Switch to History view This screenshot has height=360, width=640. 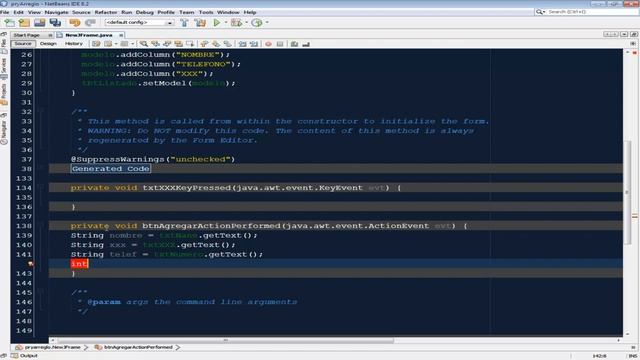tap(74, 44)
